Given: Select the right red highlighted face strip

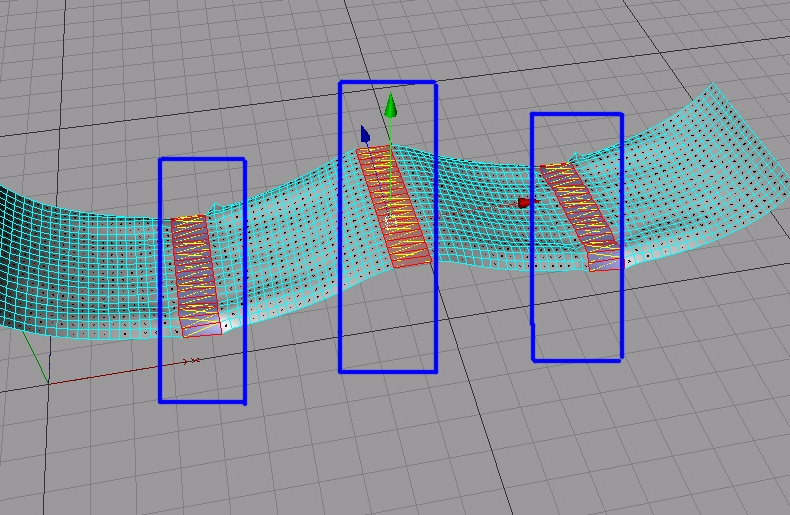Looking at the screenshot, I should 582,217.
